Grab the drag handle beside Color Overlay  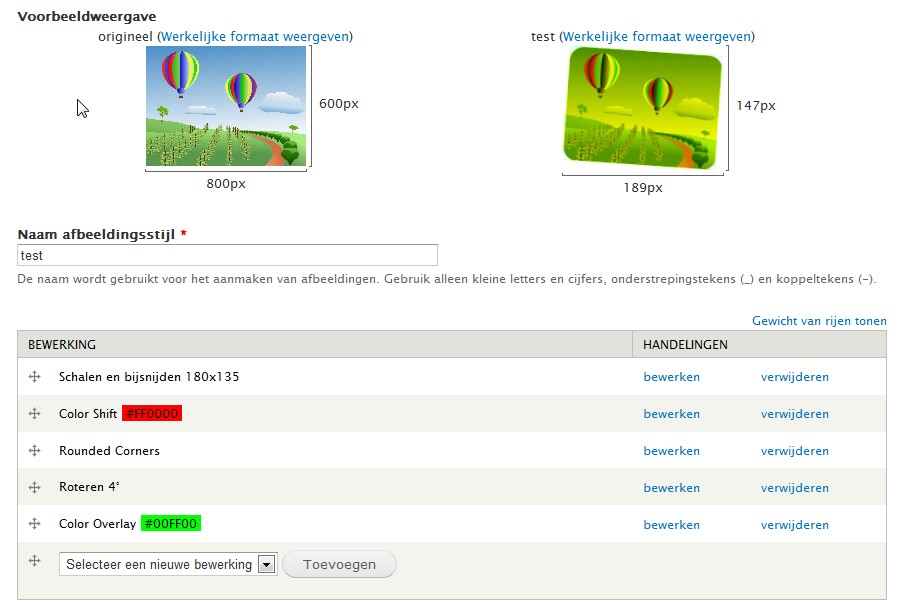tap(34, 524)
